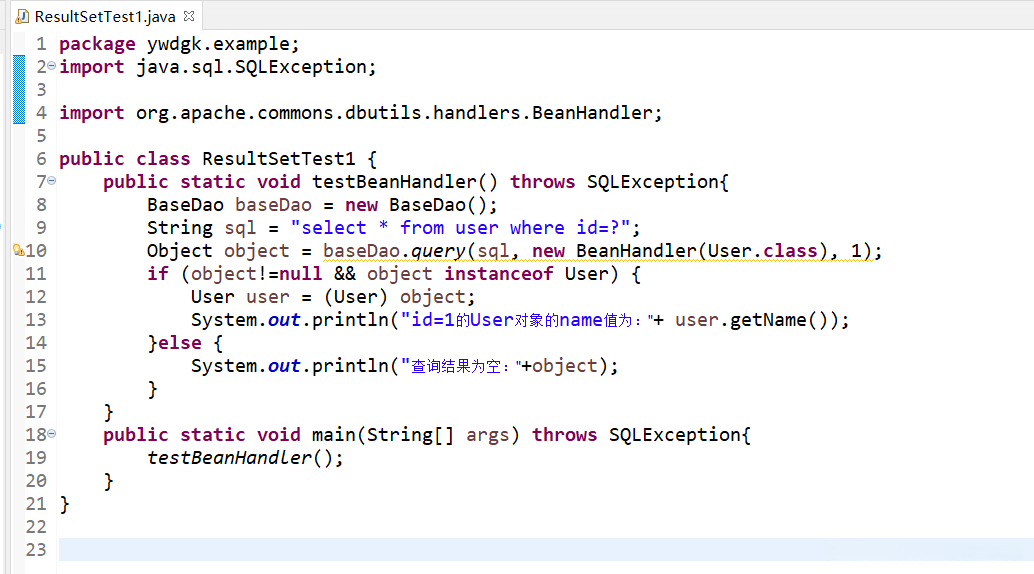Click the package name ywdgk.example
Screen dimensions: 1034x574
pos(222,44)
